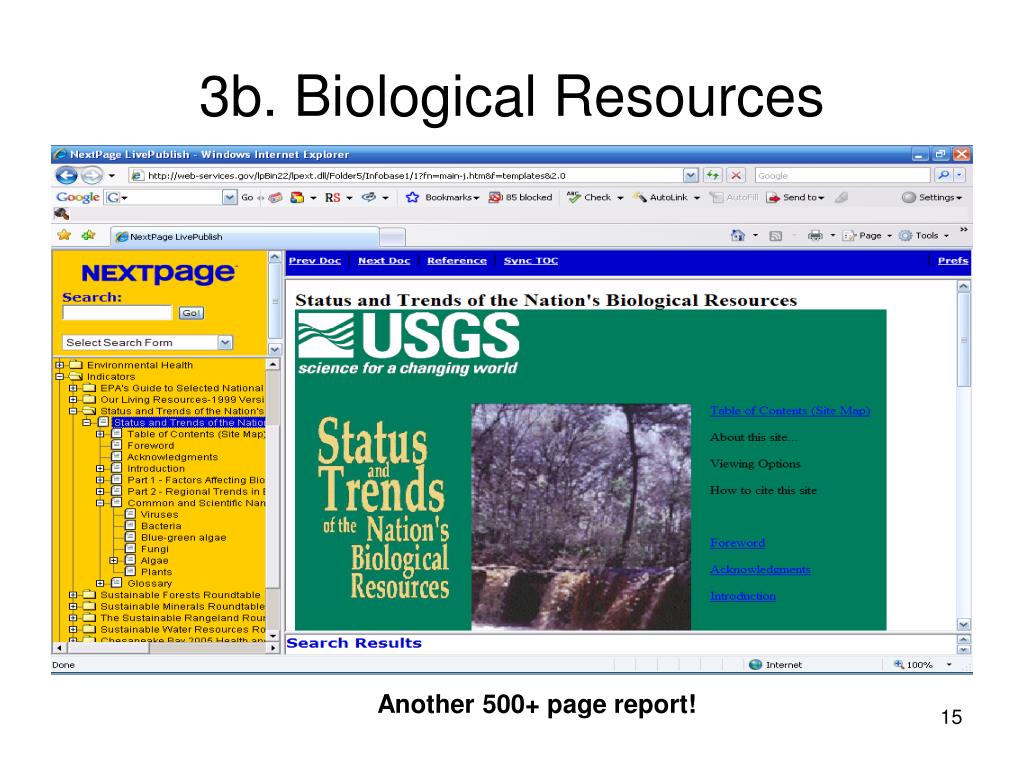This screenshot has height=768, width=1024.
Task: Select the Bacteria tree item
Action: [x=161, y=526]
